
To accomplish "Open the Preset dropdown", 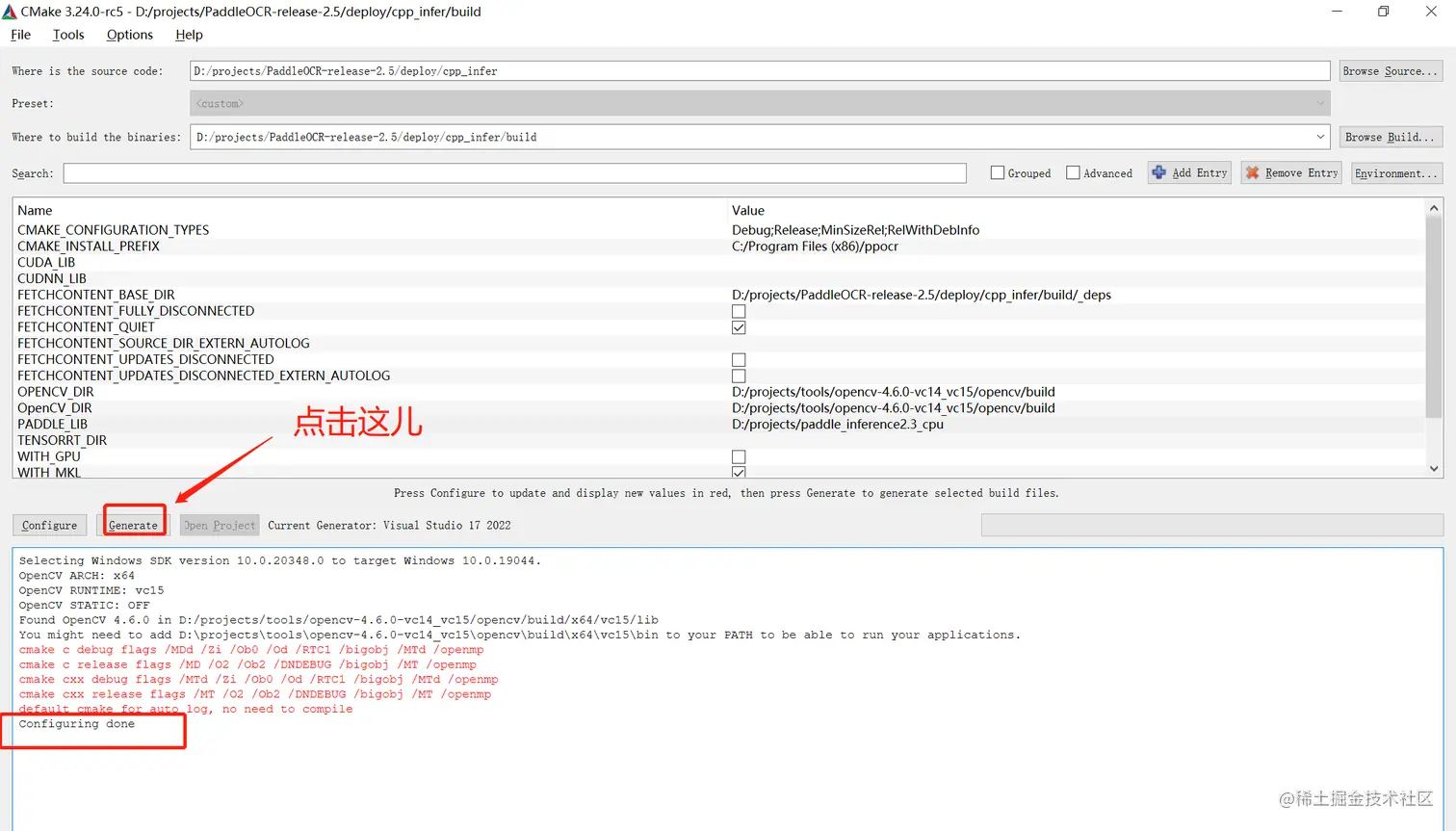I will tap(760, 103).
